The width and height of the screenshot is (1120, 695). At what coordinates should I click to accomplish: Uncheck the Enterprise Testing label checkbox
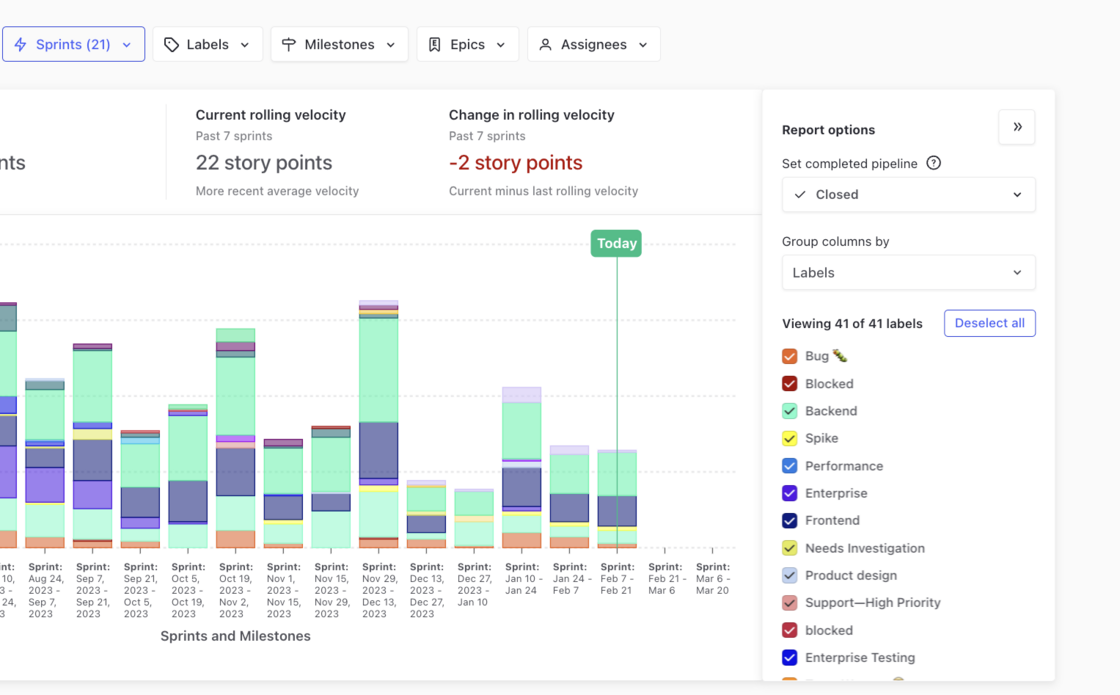tap(789, 657)
